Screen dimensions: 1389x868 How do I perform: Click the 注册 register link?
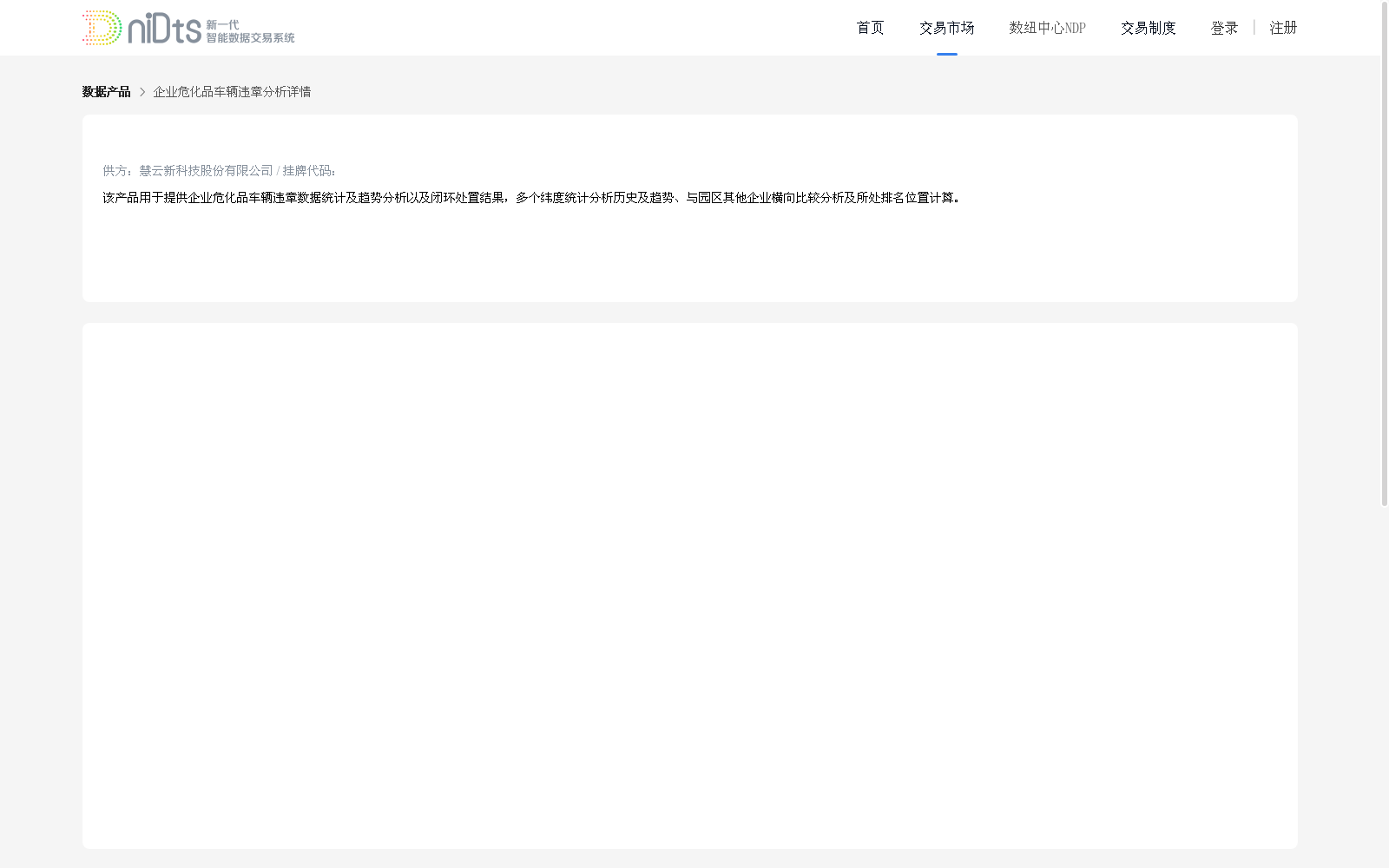(1283, 28)
